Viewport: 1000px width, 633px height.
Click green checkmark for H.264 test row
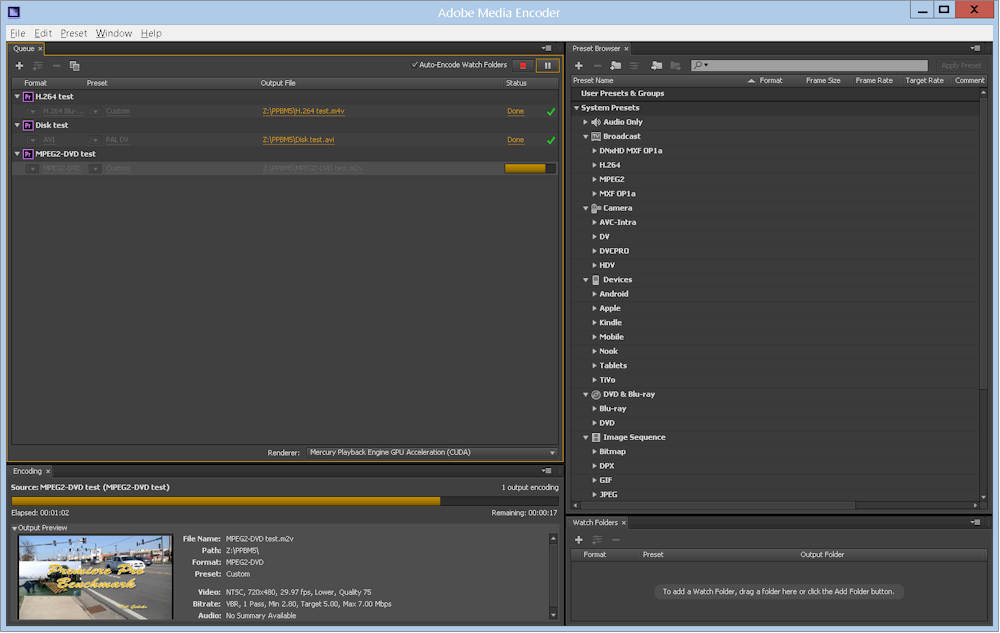[551, 112]
